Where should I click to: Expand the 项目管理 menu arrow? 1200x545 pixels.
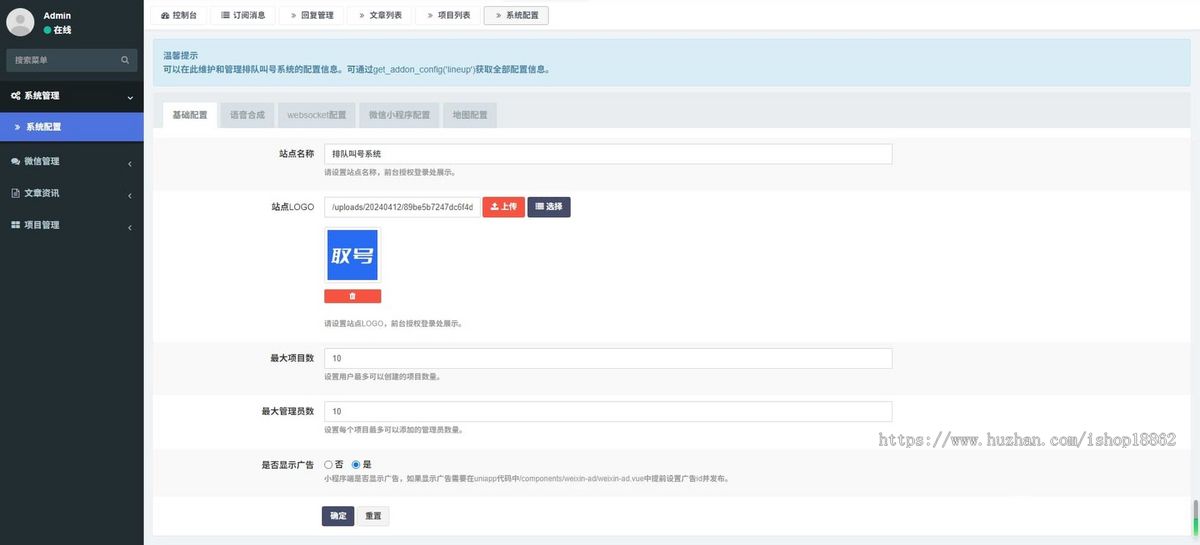click(130, 226)
